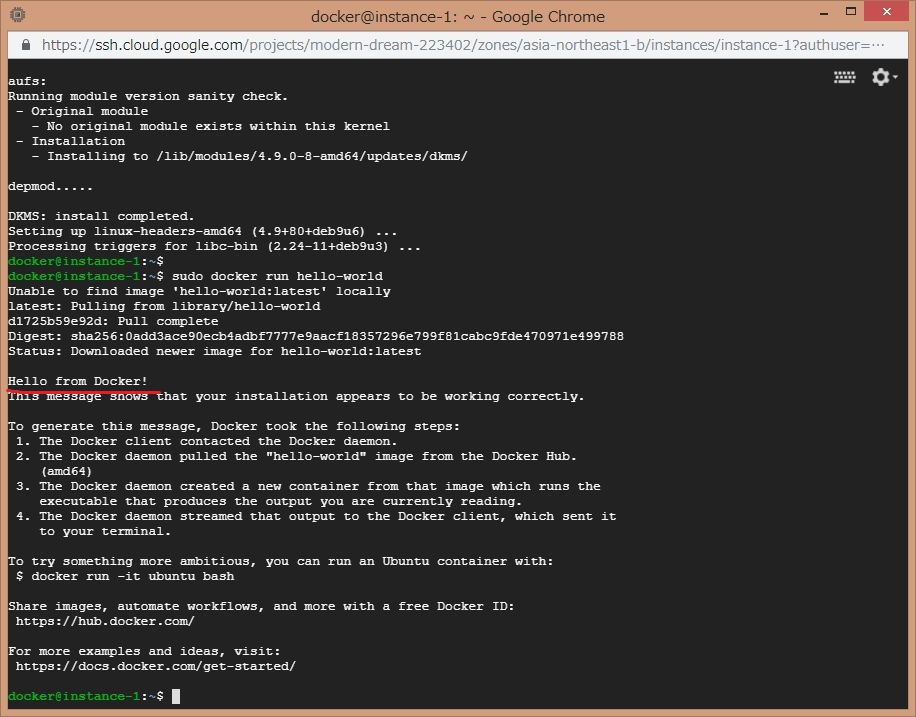The width and height of the screenshot is (916, 717).
Task: Click the Digest sha256 output line
Action: pos(313,336)
